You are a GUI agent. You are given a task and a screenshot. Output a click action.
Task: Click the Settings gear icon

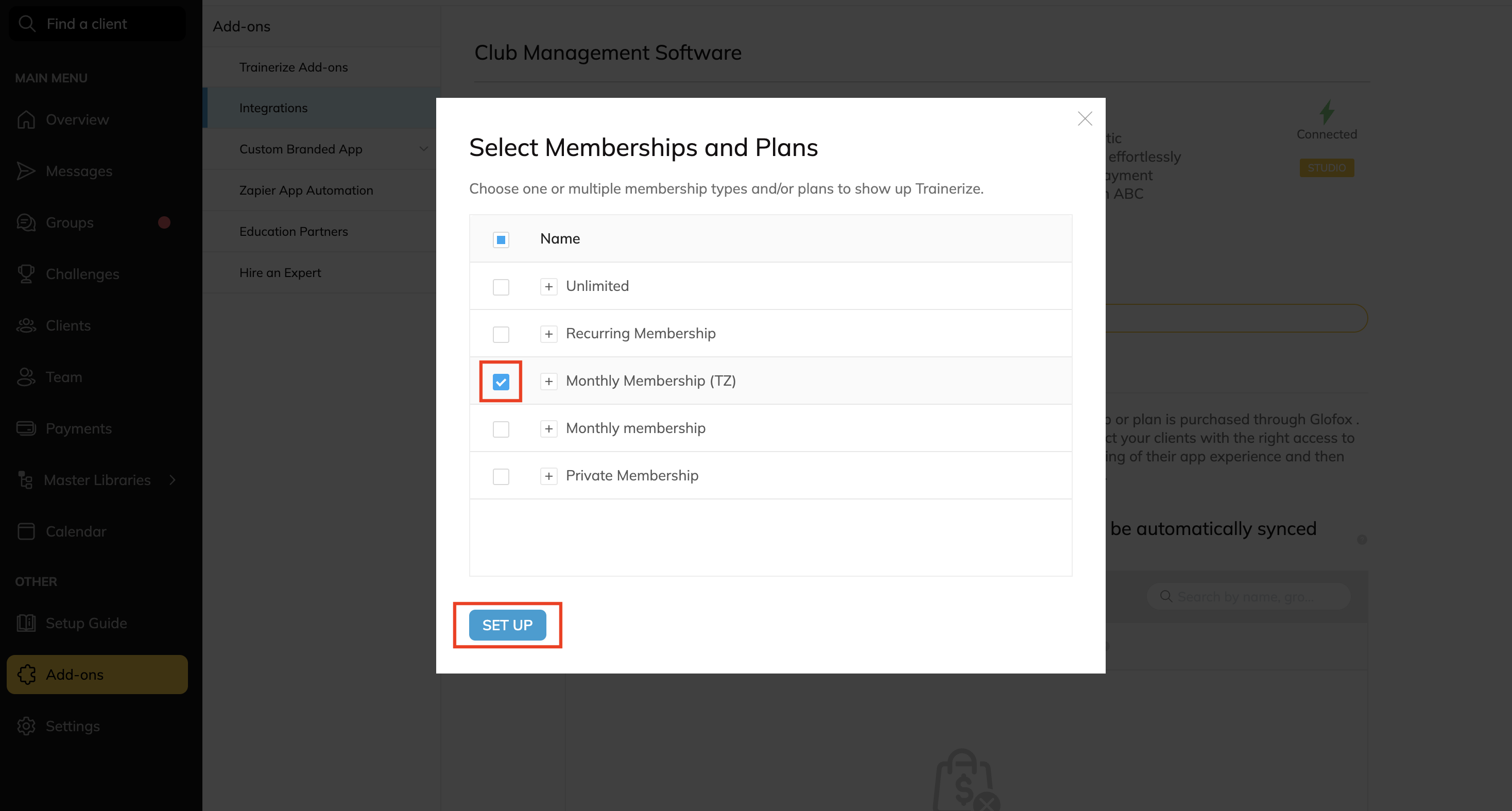(26, 727)
